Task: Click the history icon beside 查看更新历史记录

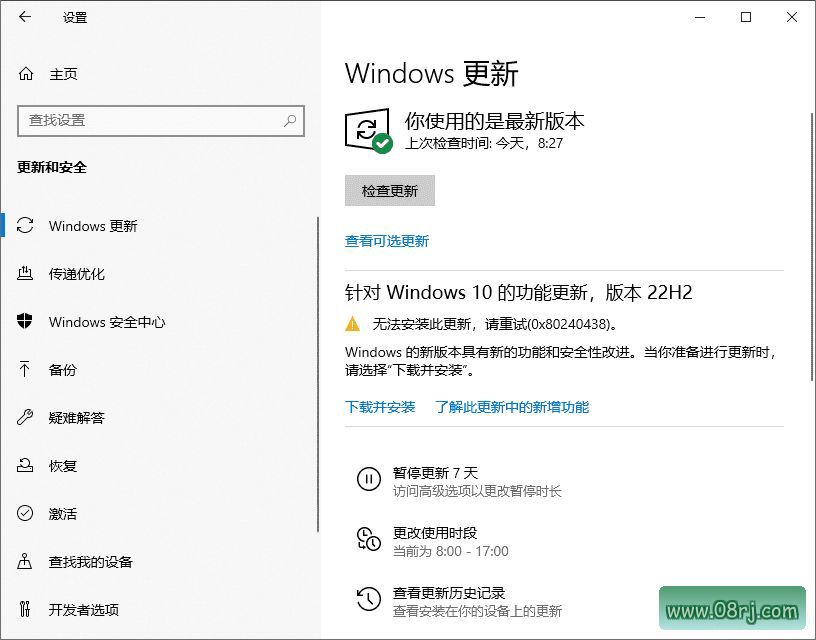Action: (369, 598)
